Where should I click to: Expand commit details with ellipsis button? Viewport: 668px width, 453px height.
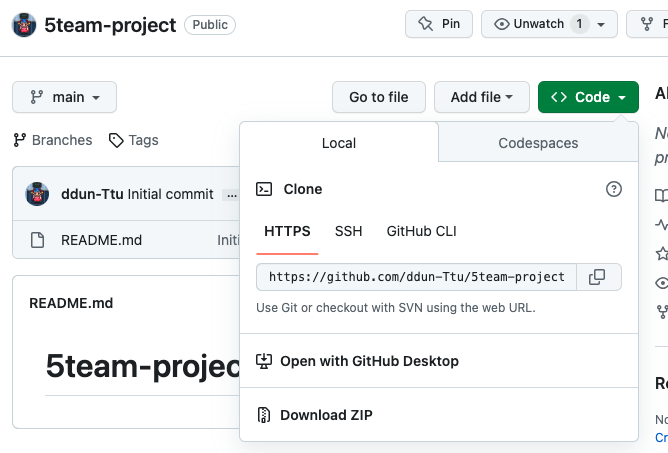(231, 195)
